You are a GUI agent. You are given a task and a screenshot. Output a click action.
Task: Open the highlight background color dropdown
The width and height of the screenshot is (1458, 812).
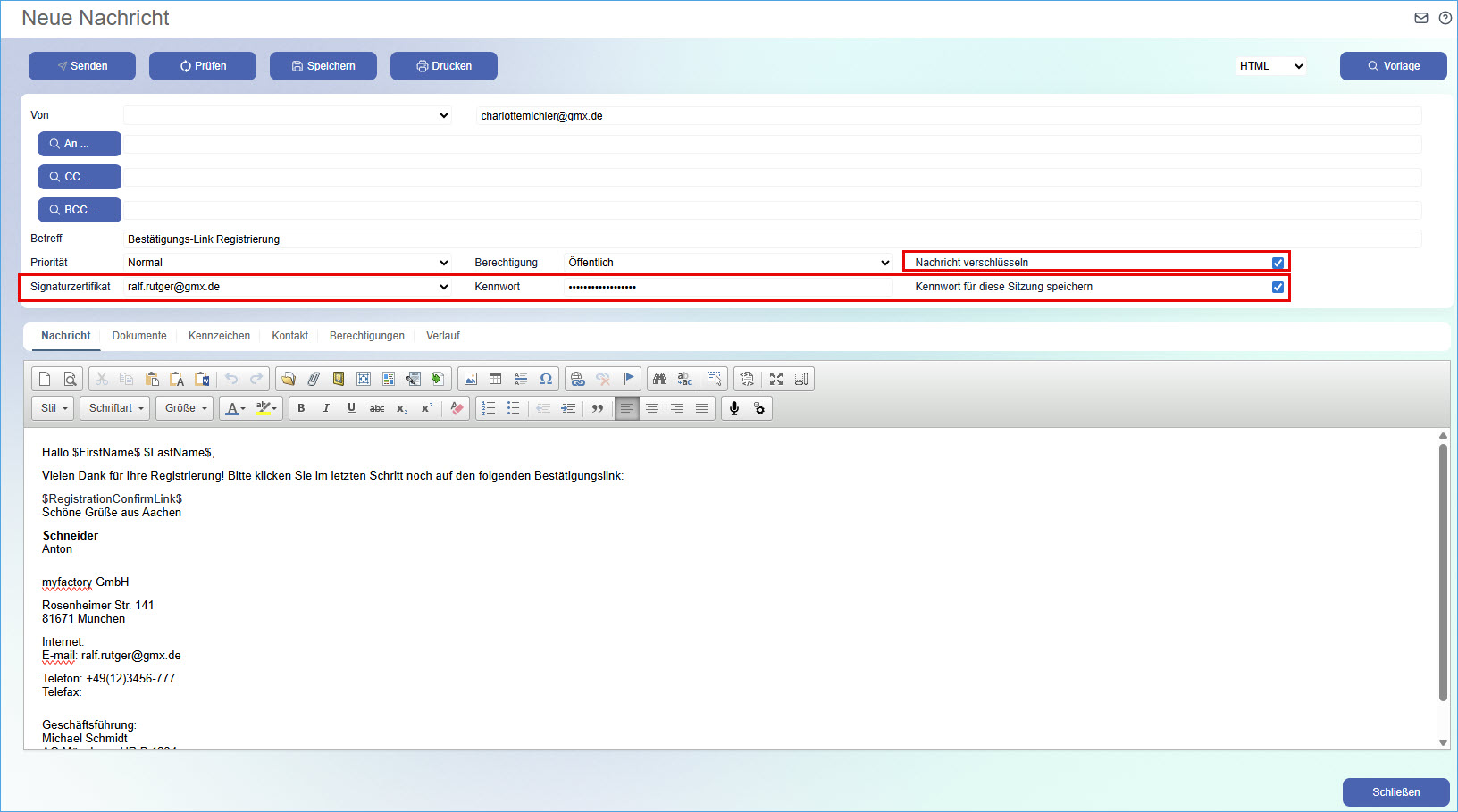(x=266, y=408)
